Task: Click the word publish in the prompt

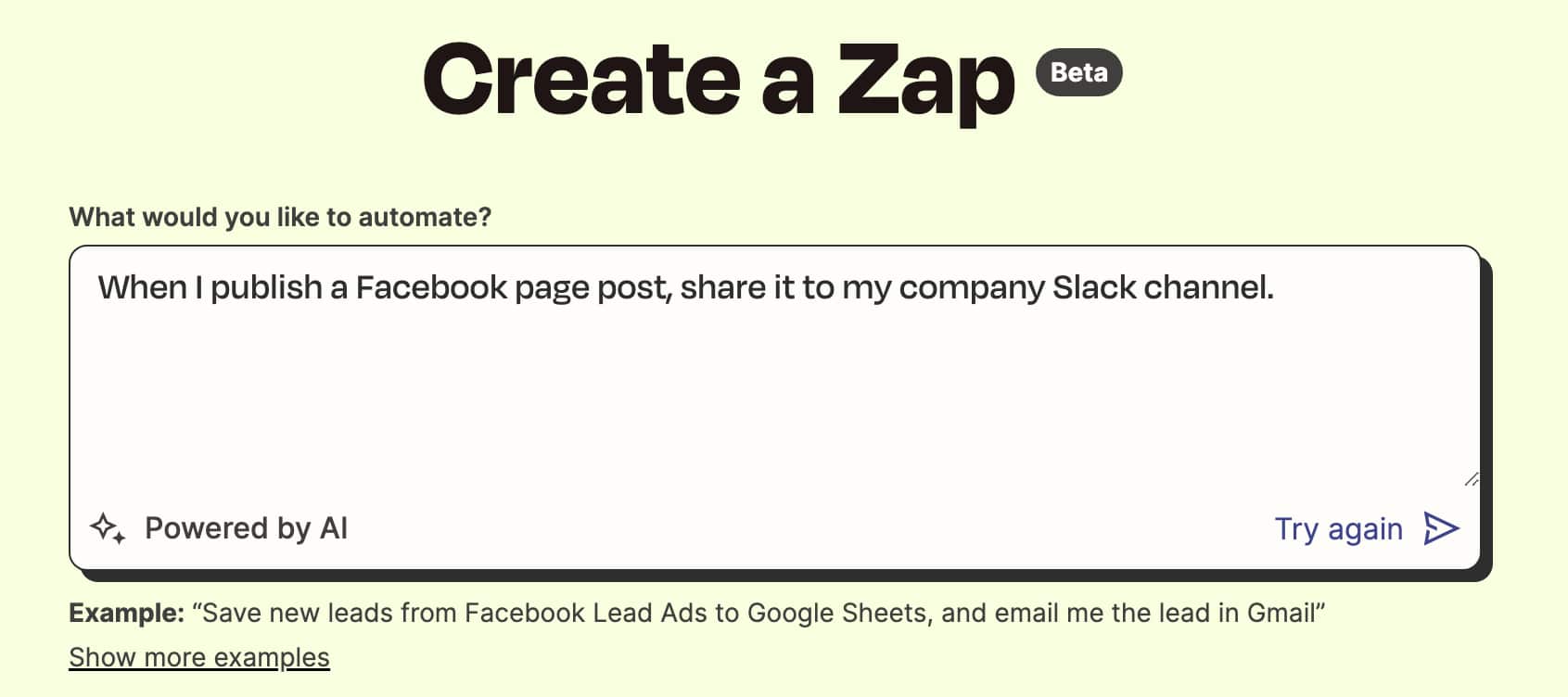Action: pyautogui.click(x=266, y=288)
